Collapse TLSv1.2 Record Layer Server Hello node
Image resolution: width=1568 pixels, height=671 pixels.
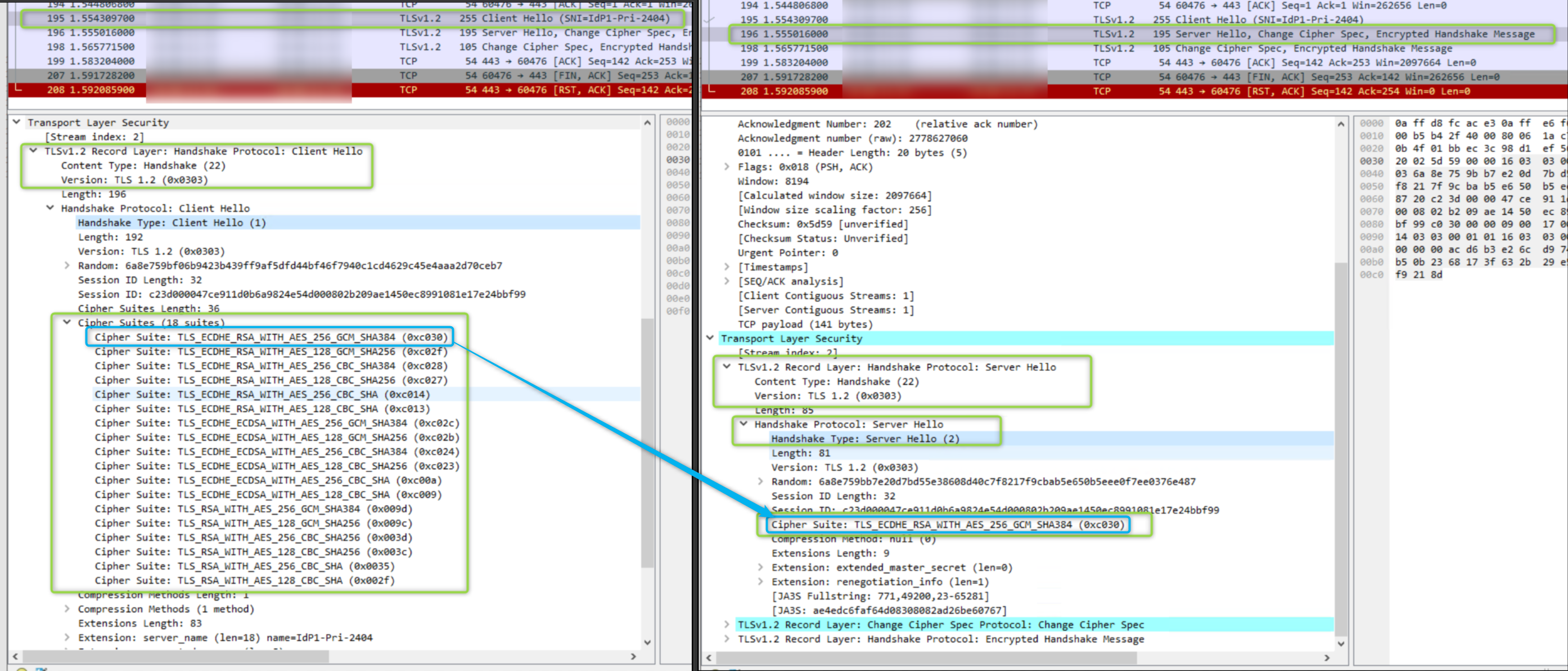[x=727, y=367]
